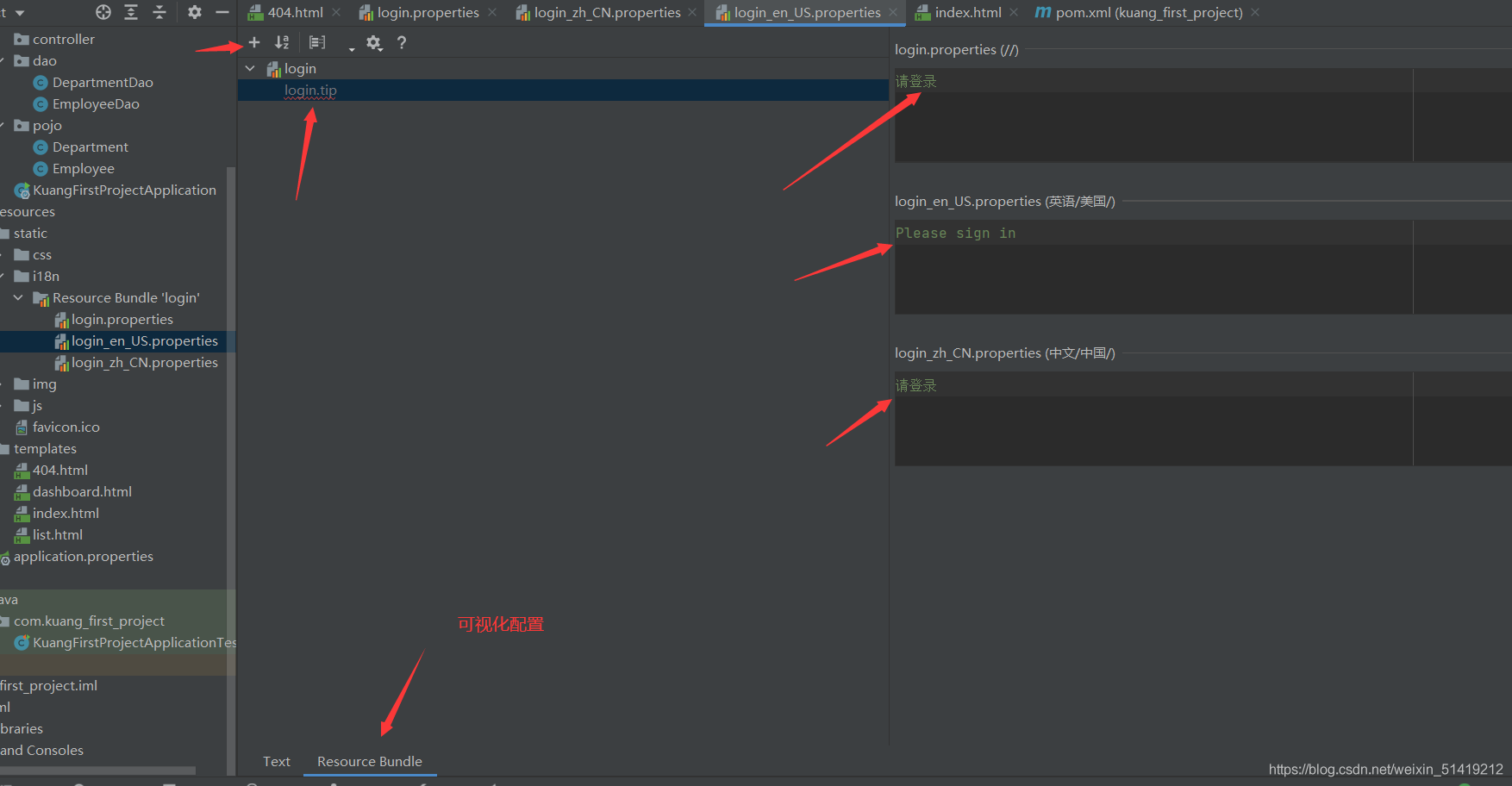Close the index.html tab
Viewport: 1512px width, 786px height.
(1014, 12)
